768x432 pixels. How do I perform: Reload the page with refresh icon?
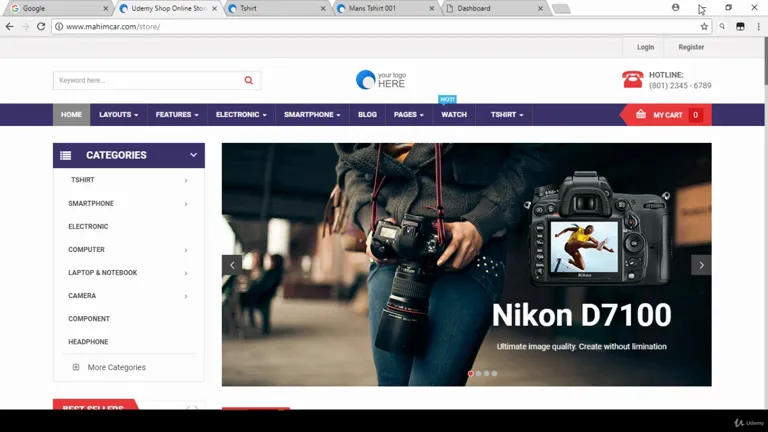coord(41,26)
